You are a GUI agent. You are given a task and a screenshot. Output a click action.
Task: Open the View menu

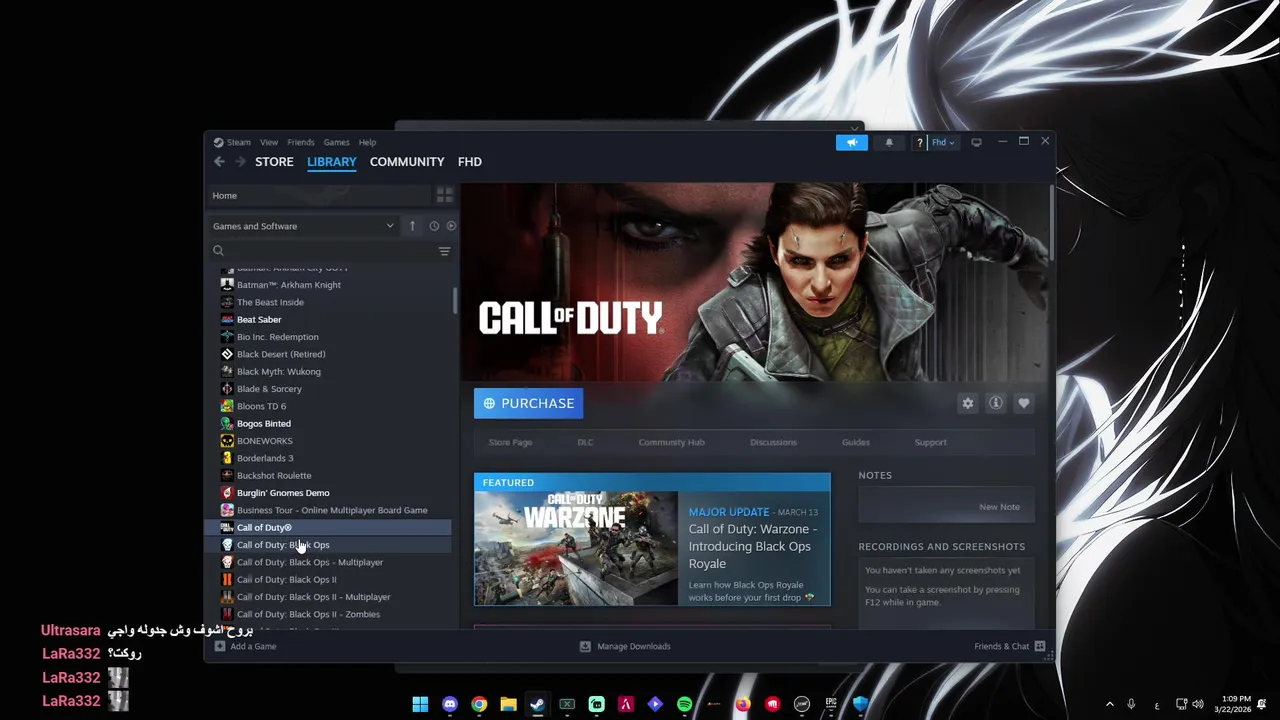[x=269, y=142]
